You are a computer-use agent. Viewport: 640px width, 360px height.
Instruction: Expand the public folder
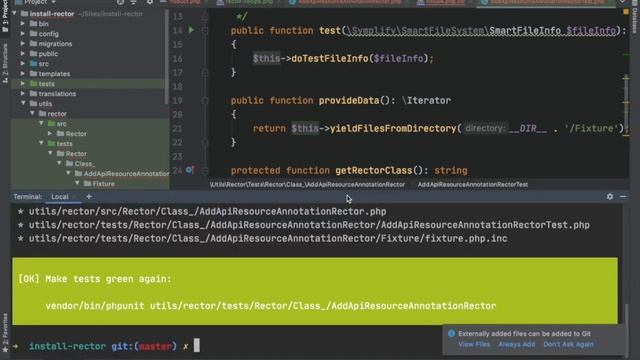click(23, 53)
